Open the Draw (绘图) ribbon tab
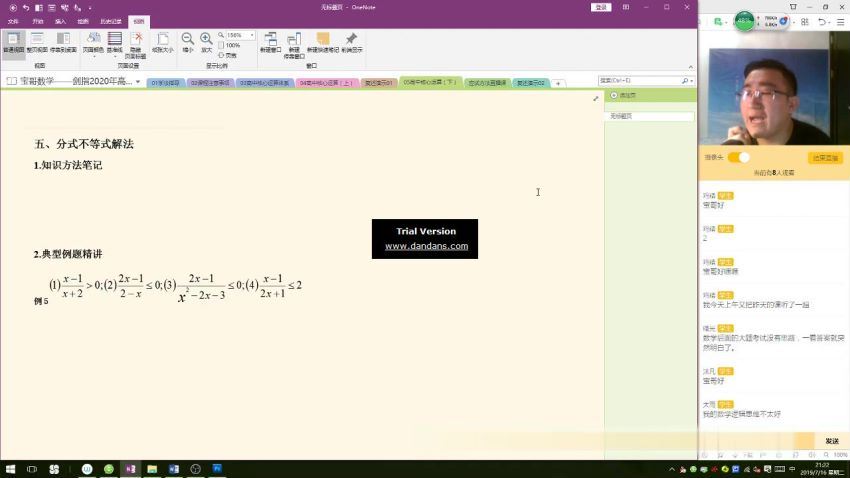Viewport: 850px width, 478px height. point(82,22)
